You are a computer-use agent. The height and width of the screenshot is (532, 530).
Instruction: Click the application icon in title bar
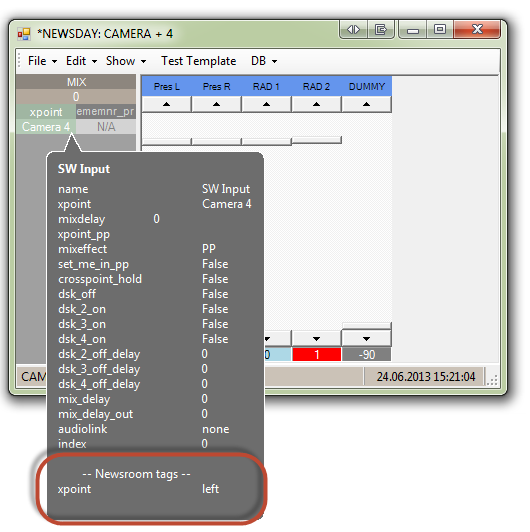(x=24, y=34)
